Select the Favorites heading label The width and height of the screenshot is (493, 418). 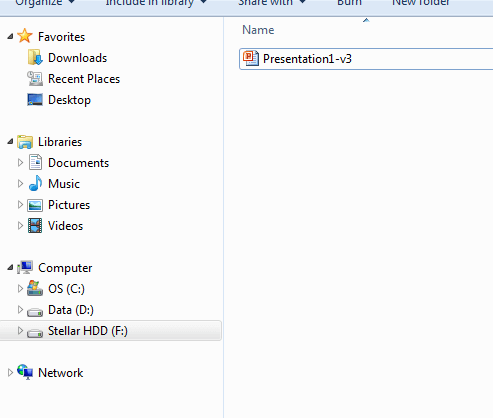tap(61, 37)
